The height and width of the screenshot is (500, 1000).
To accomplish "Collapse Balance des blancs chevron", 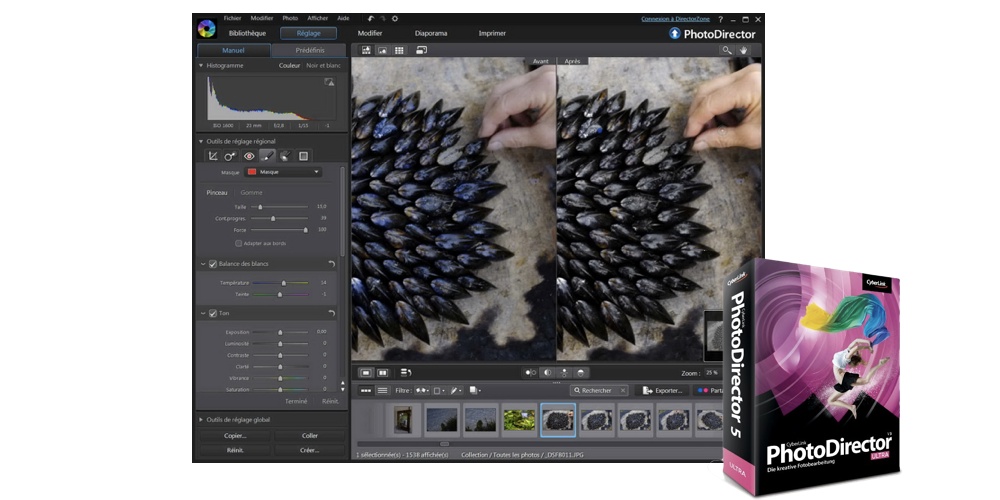I will pyautogui.click(x=203, y=263).
